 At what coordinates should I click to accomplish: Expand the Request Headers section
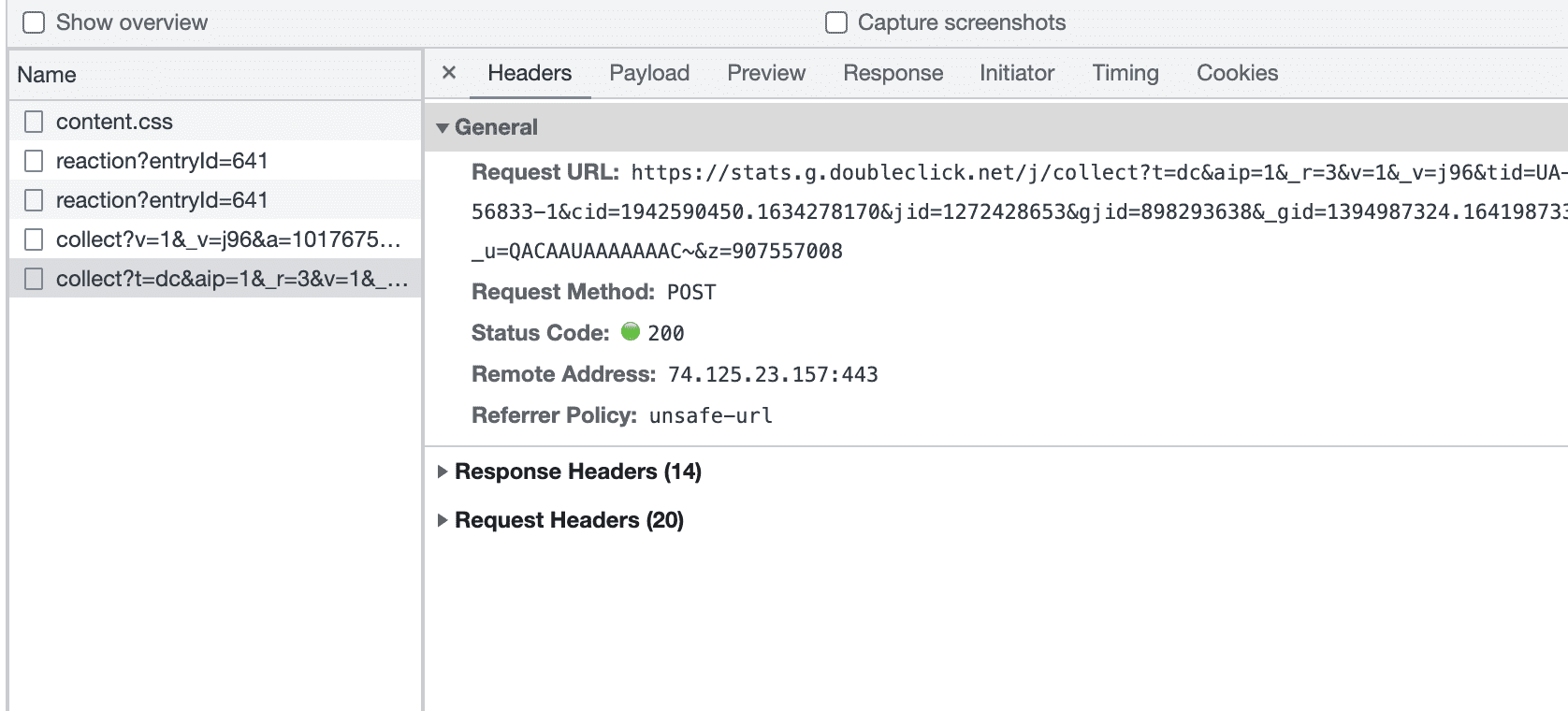pos(443,520)
